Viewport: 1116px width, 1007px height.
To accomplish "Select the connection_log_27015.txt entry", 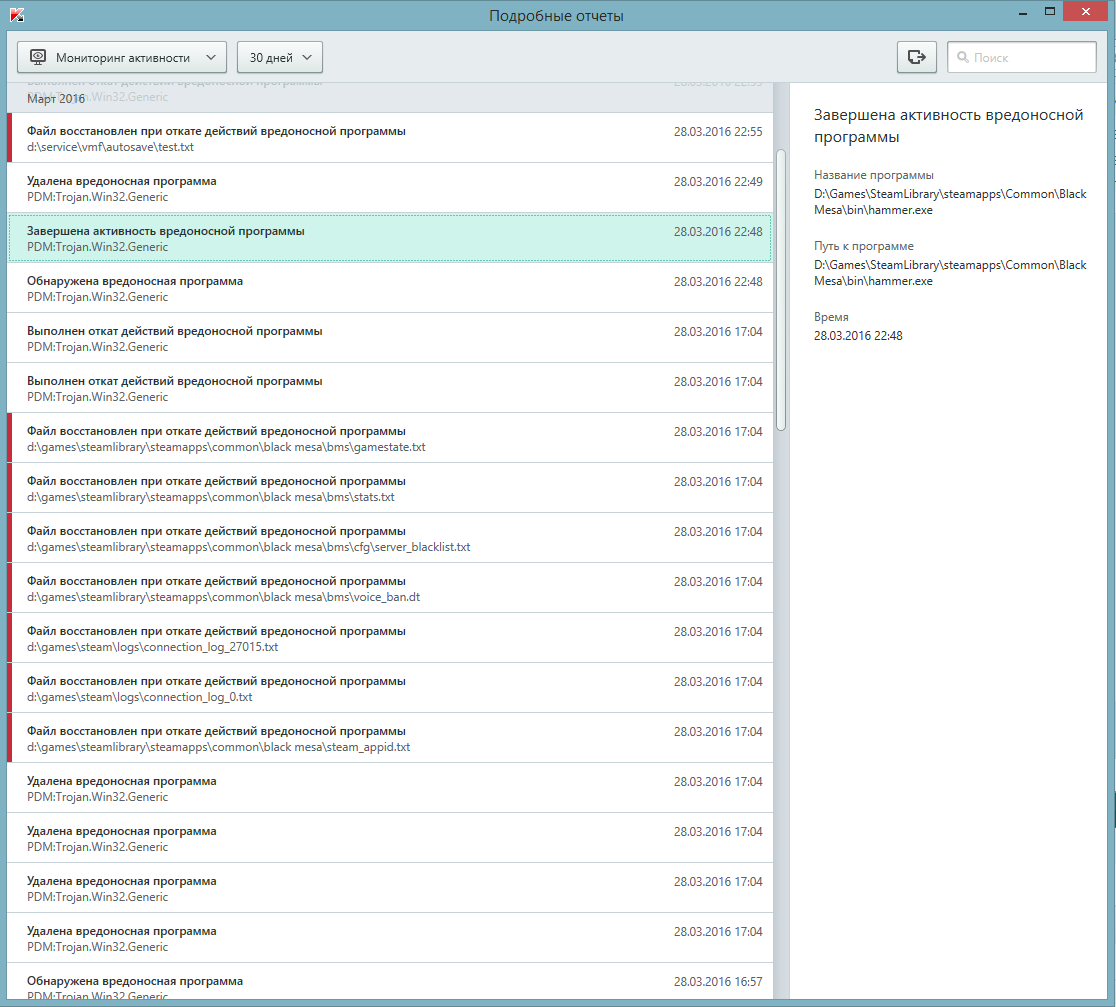I will coord(390,638).
